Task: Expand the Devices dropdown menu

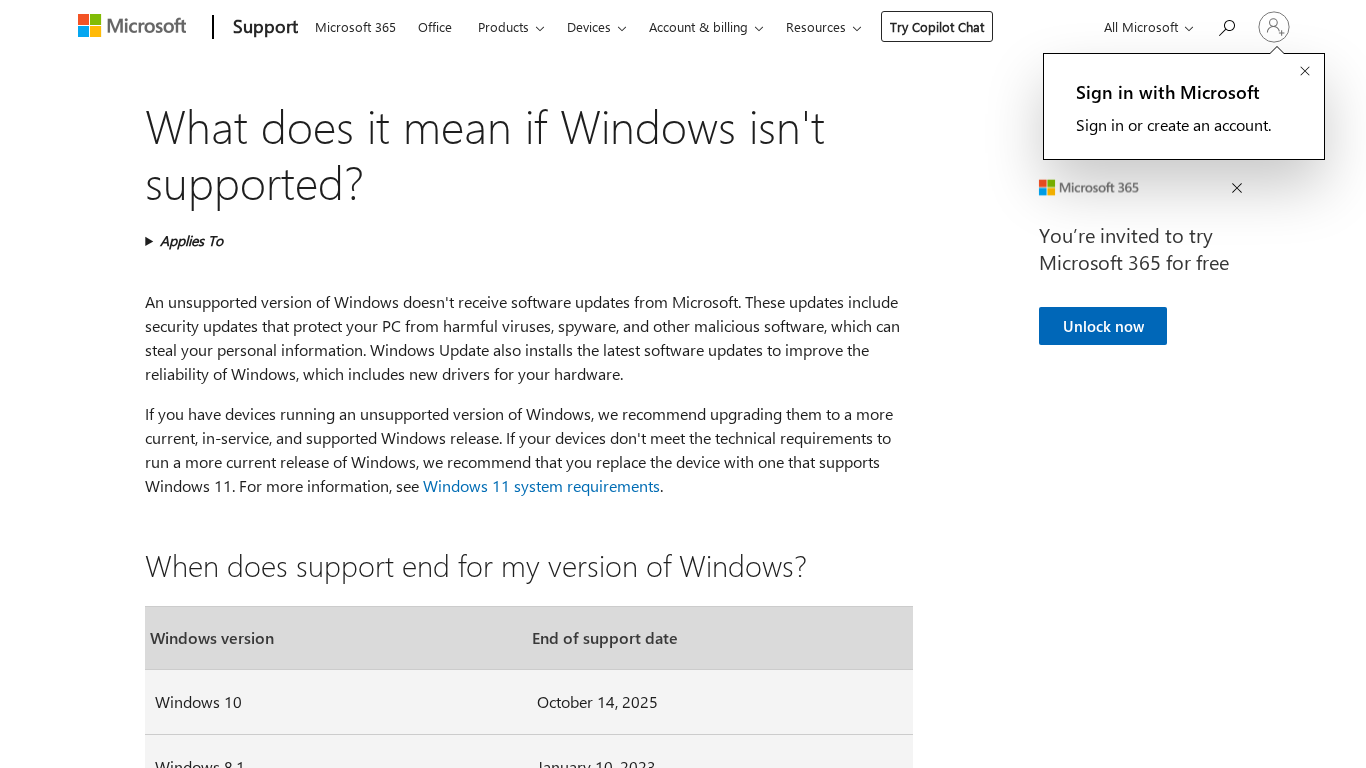Action: (596, 28)
